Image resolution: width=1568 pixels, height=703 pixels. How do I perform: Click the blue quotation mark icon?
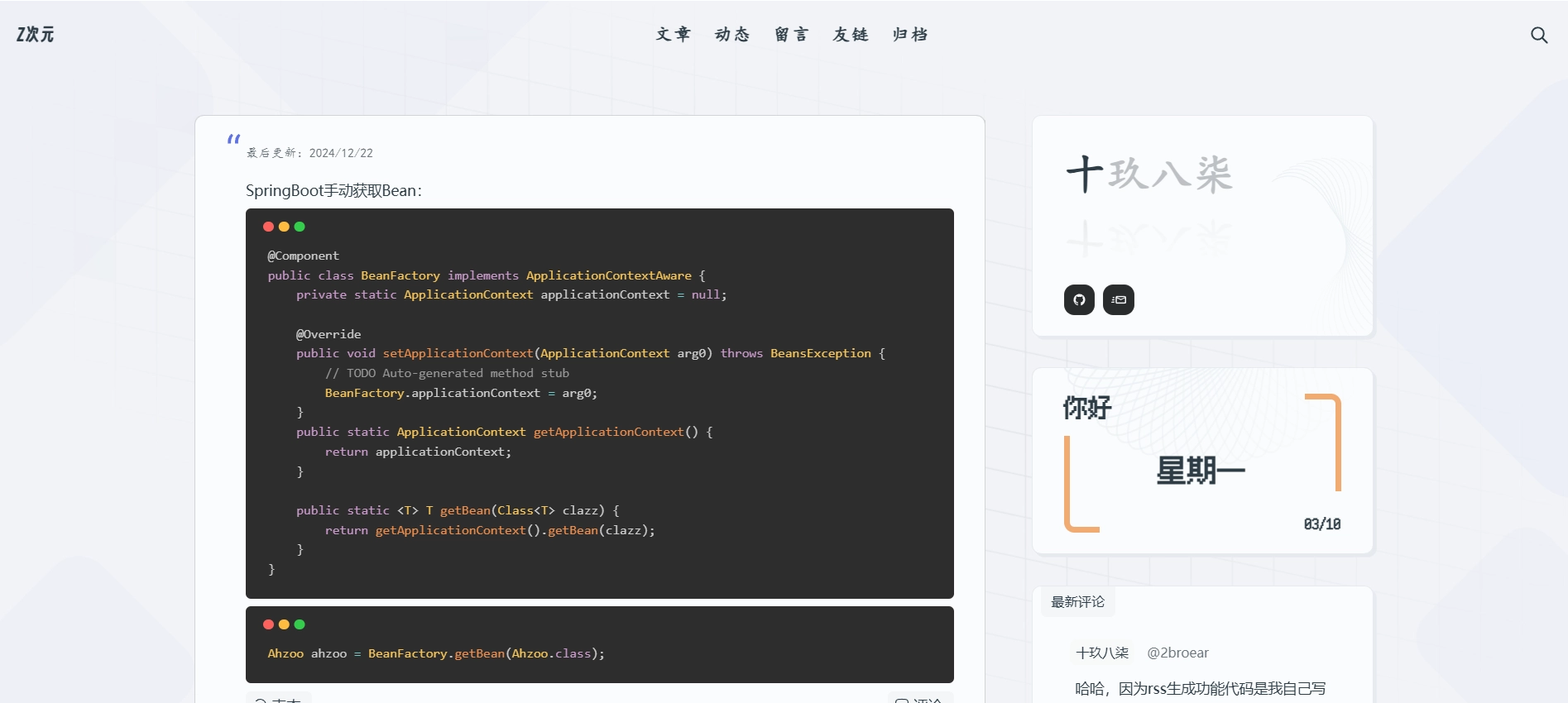click(233, 139)
